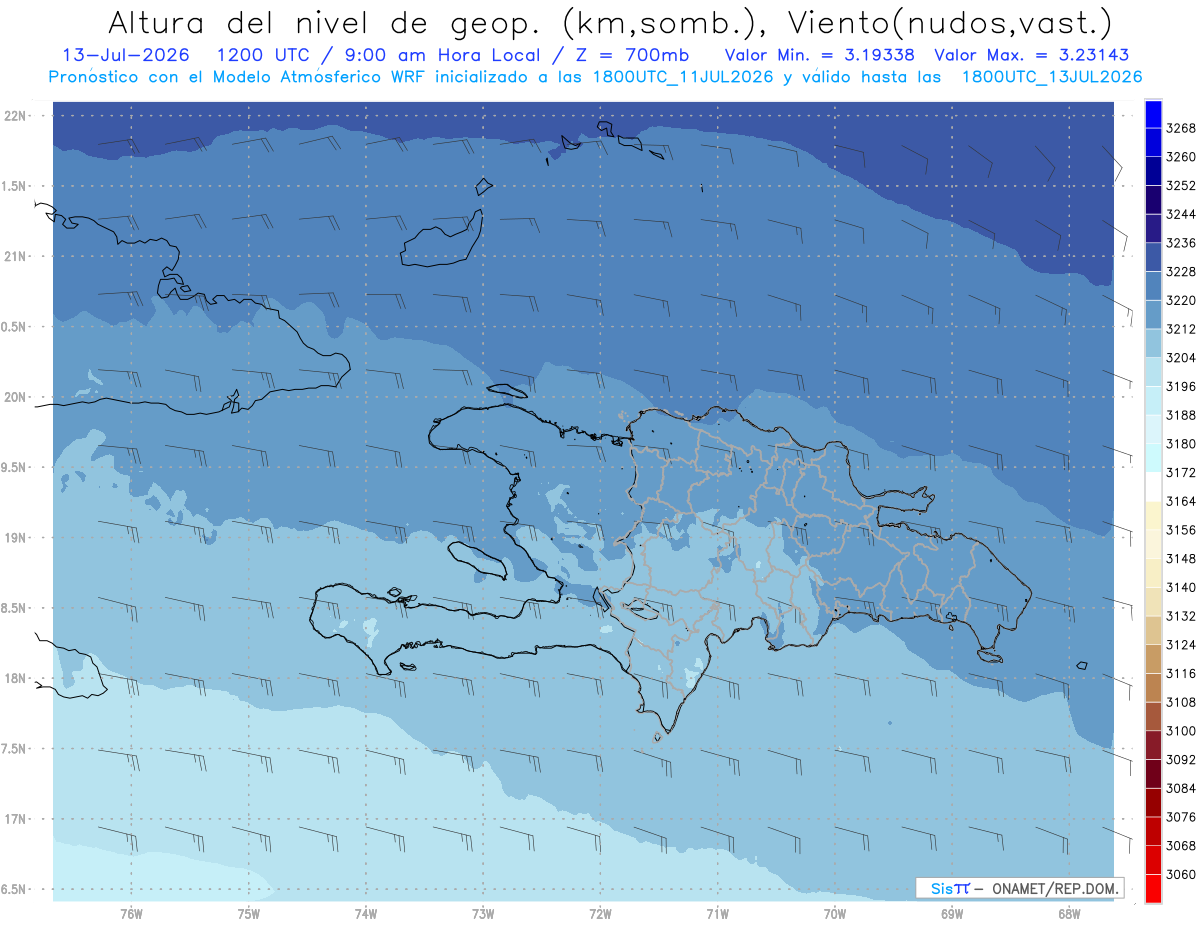Click the 22N latitude axis label
Screen dimensions: 1200x927
(17, 115)
